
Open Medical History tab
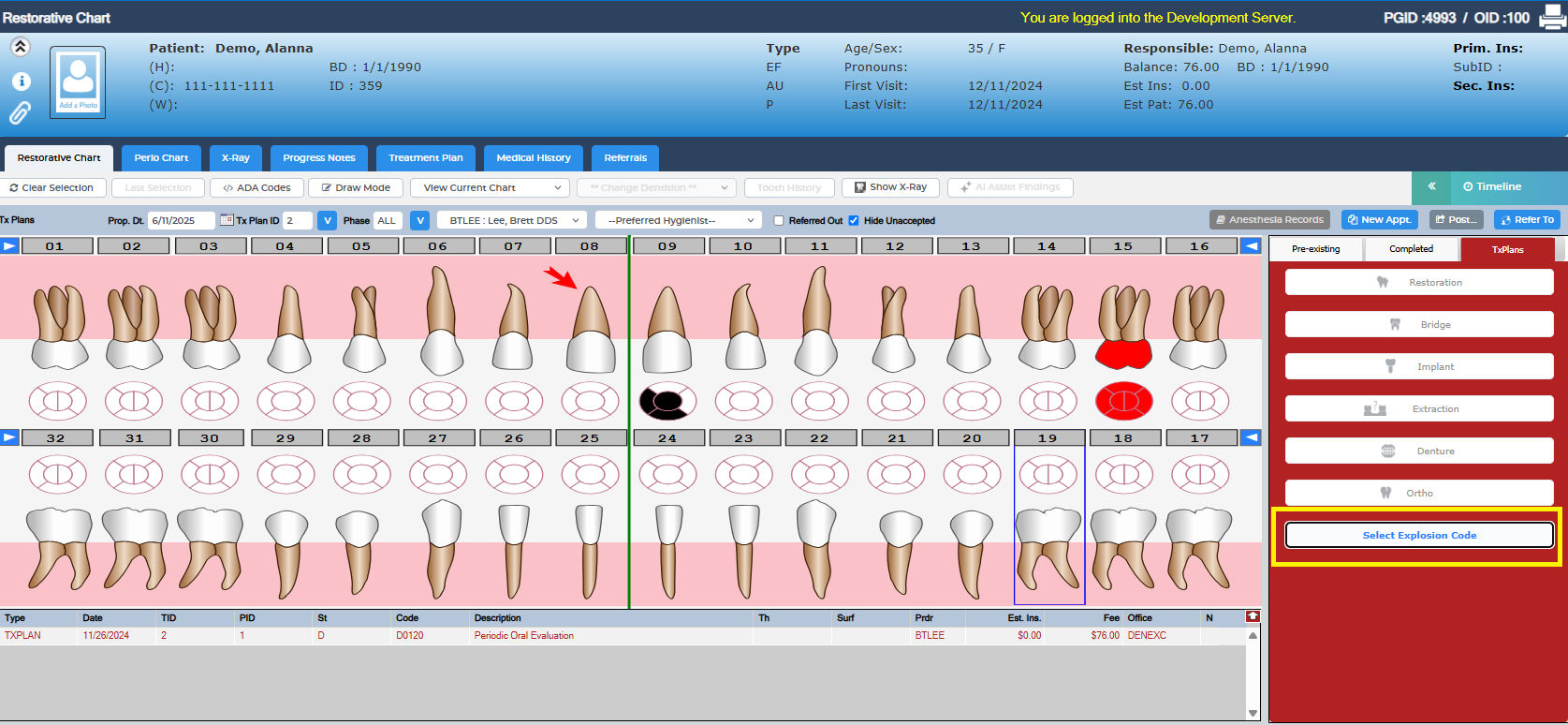[x=534, y=157]
